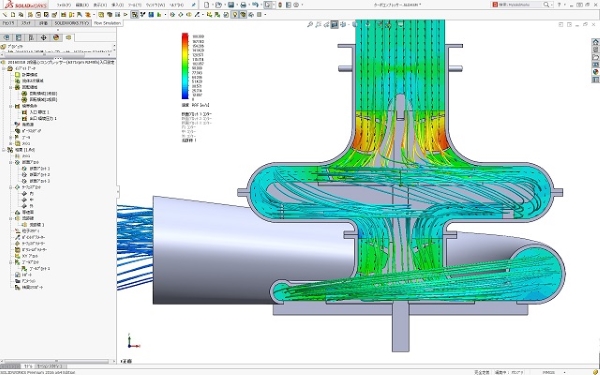Collapse the Cut Plots tree branch
Image resolution: width=600 pixels, height=375 pixels.
coord(11,162)
